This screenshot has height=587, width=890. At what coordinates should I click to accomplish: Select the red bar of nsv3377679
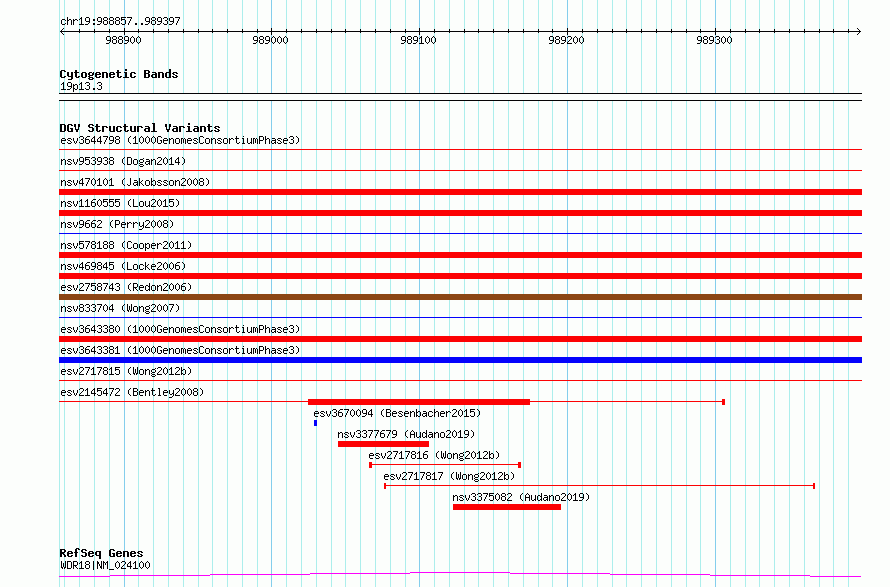(383, 444)
